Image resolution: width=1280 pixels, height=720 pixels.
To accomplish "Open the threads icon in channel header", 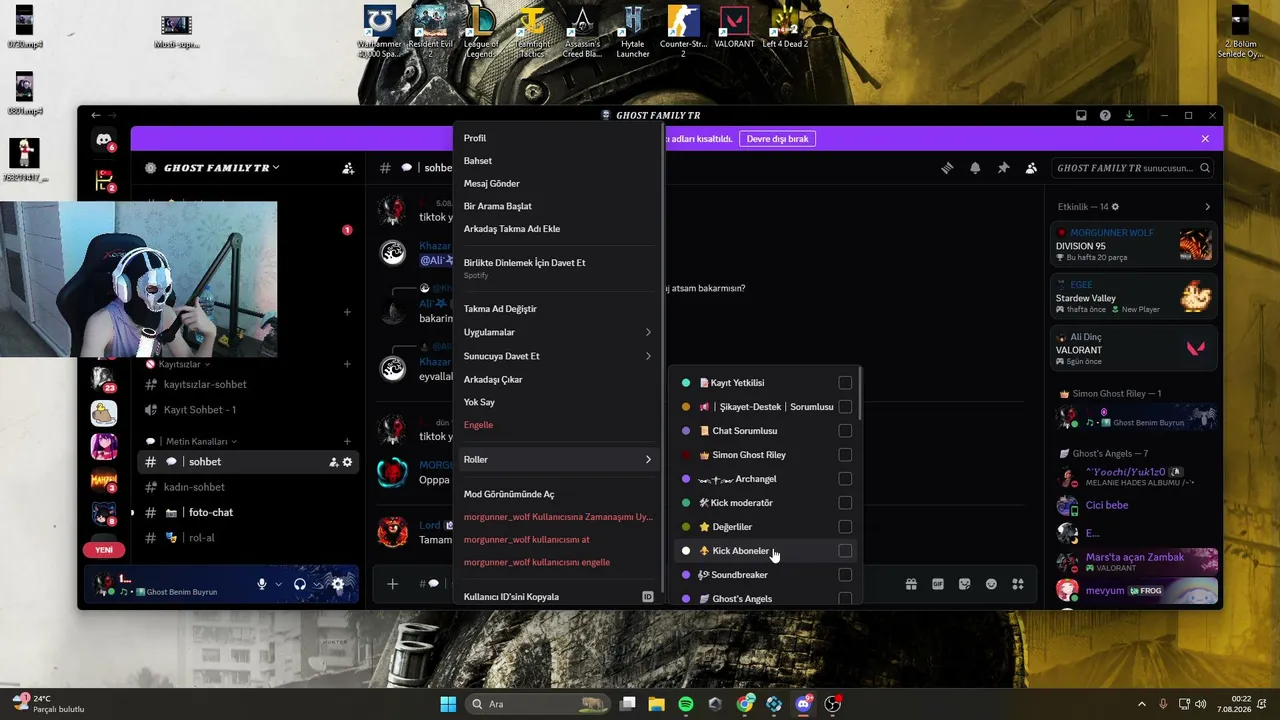I will (x=947, y=168).
